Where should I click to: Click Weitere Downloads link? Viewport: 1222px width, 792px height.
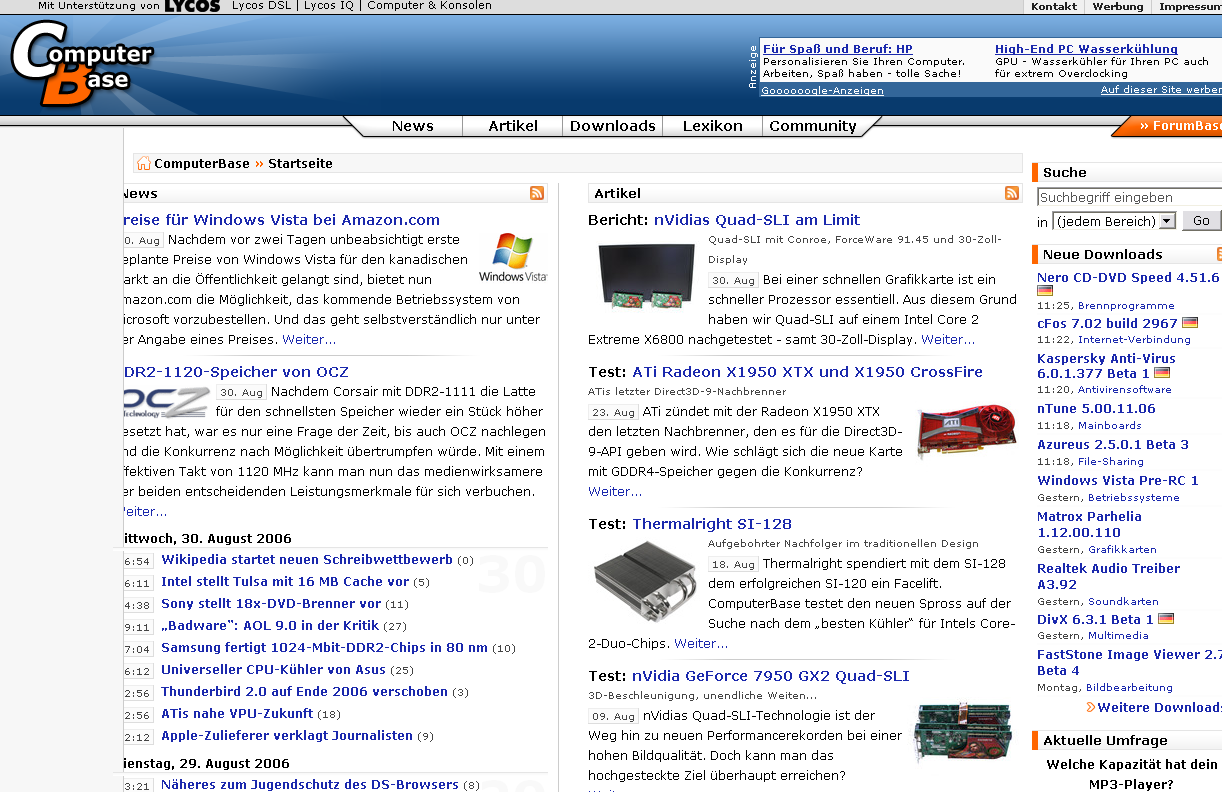[1154, 708]
